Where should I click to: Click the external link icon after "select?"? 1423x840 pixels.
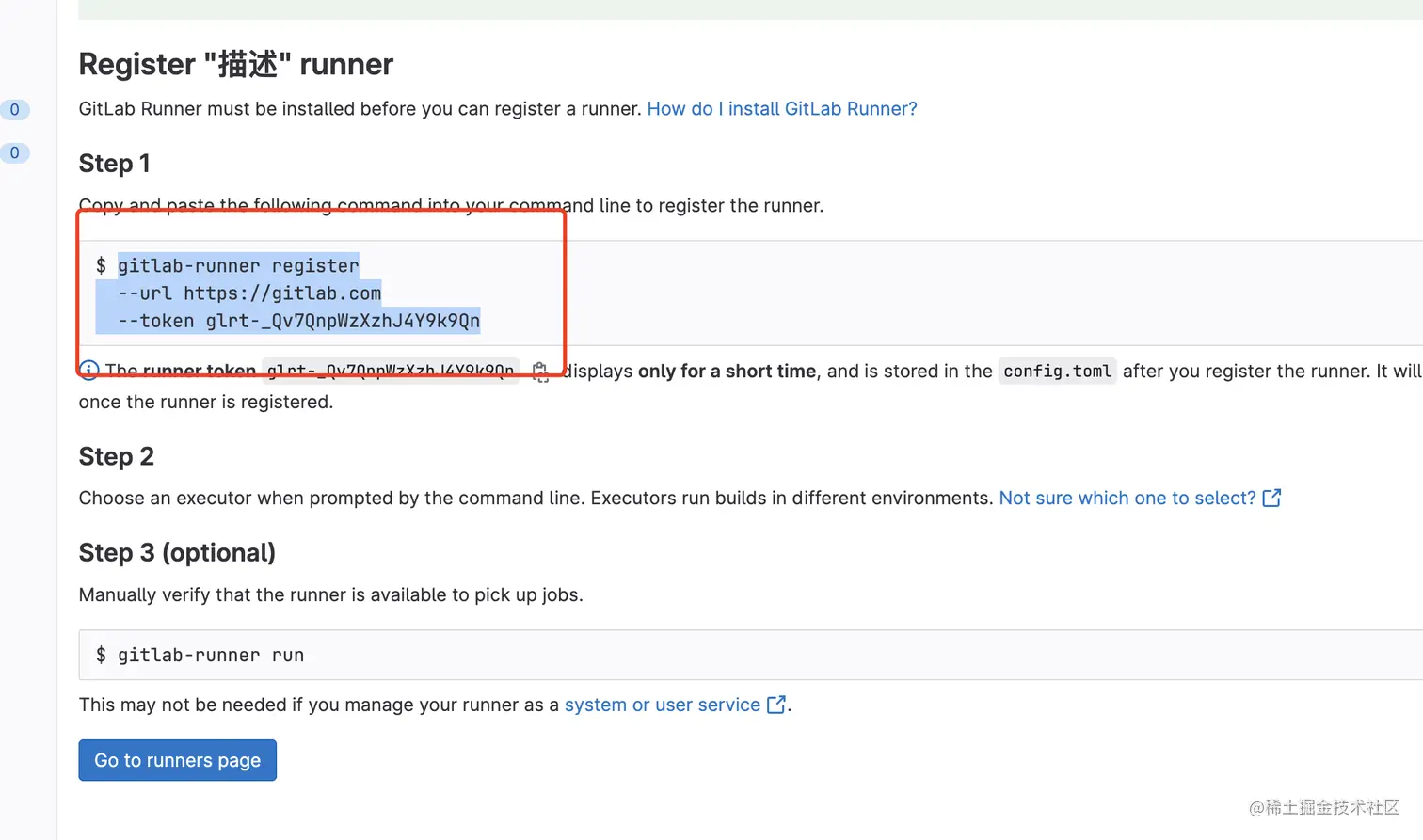(1271, 498)
